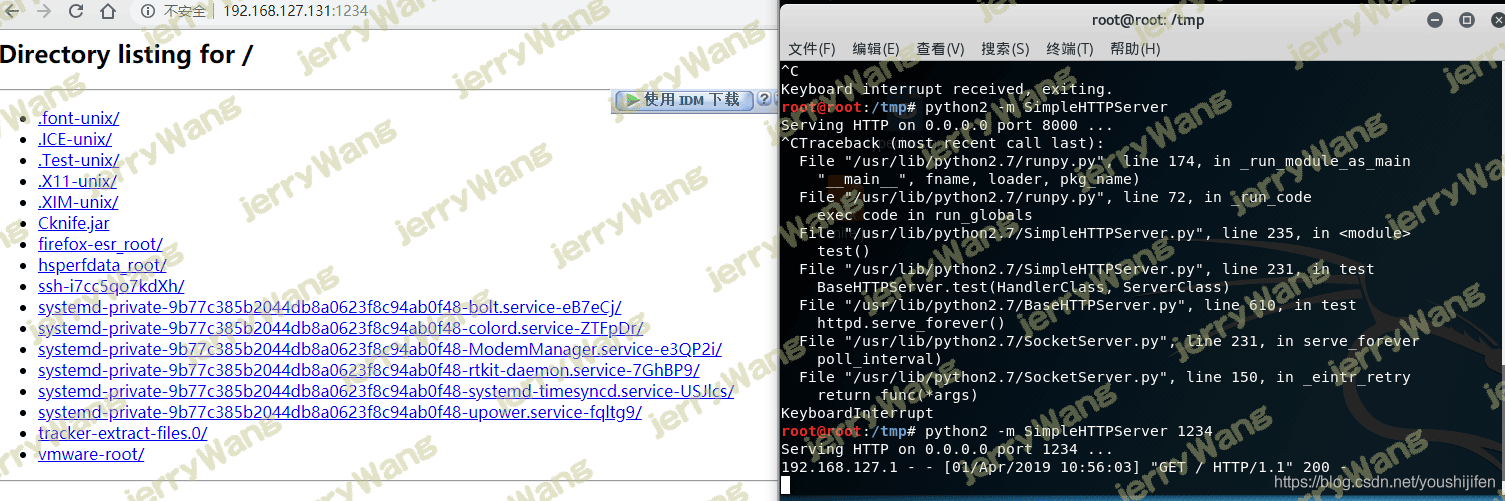Click the browser forward arrow
The height and width of the screenshot is (501, 1505).
click(x=43, y=12)
